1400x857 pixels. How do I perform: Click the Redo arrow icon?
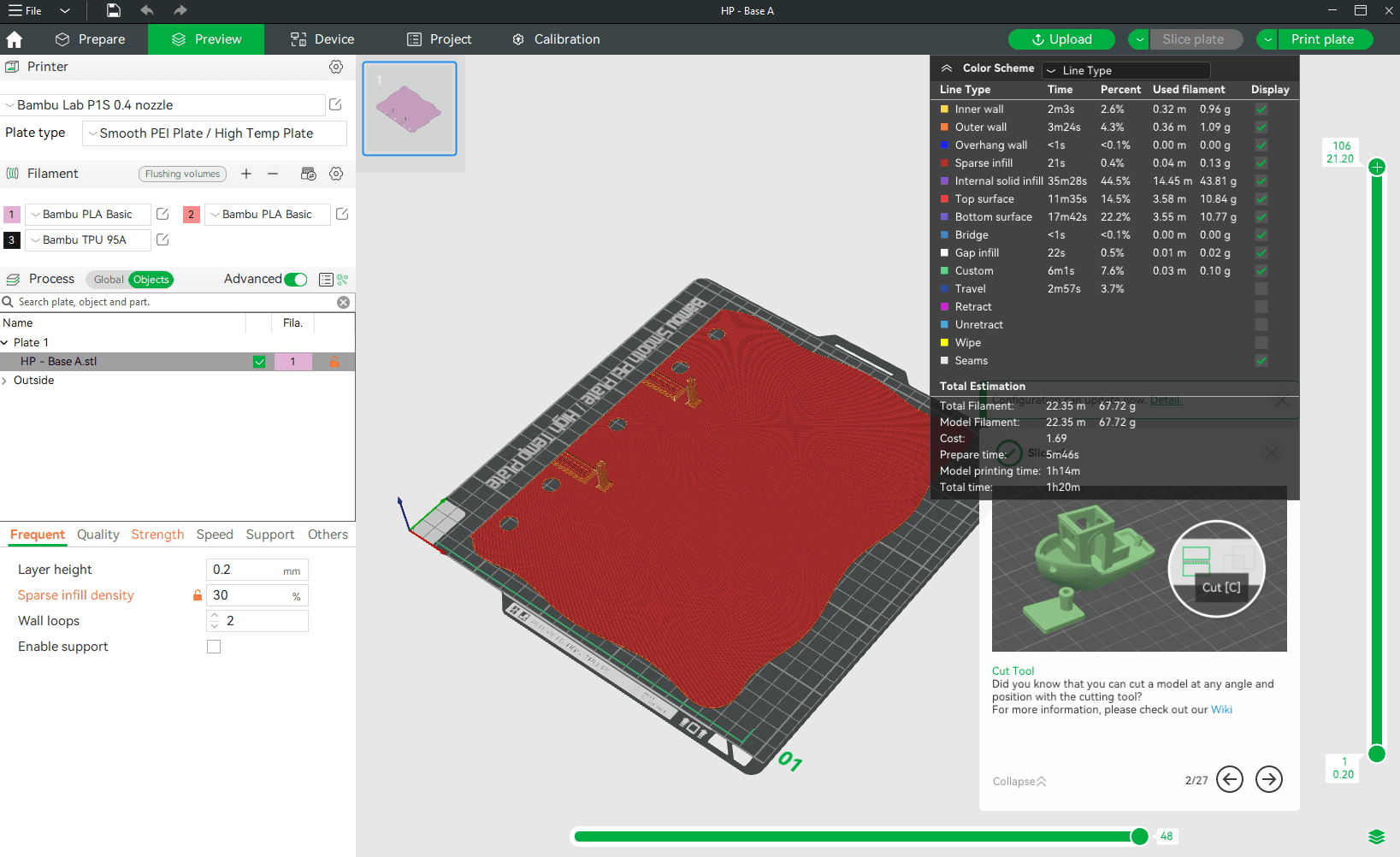point(180,10)
